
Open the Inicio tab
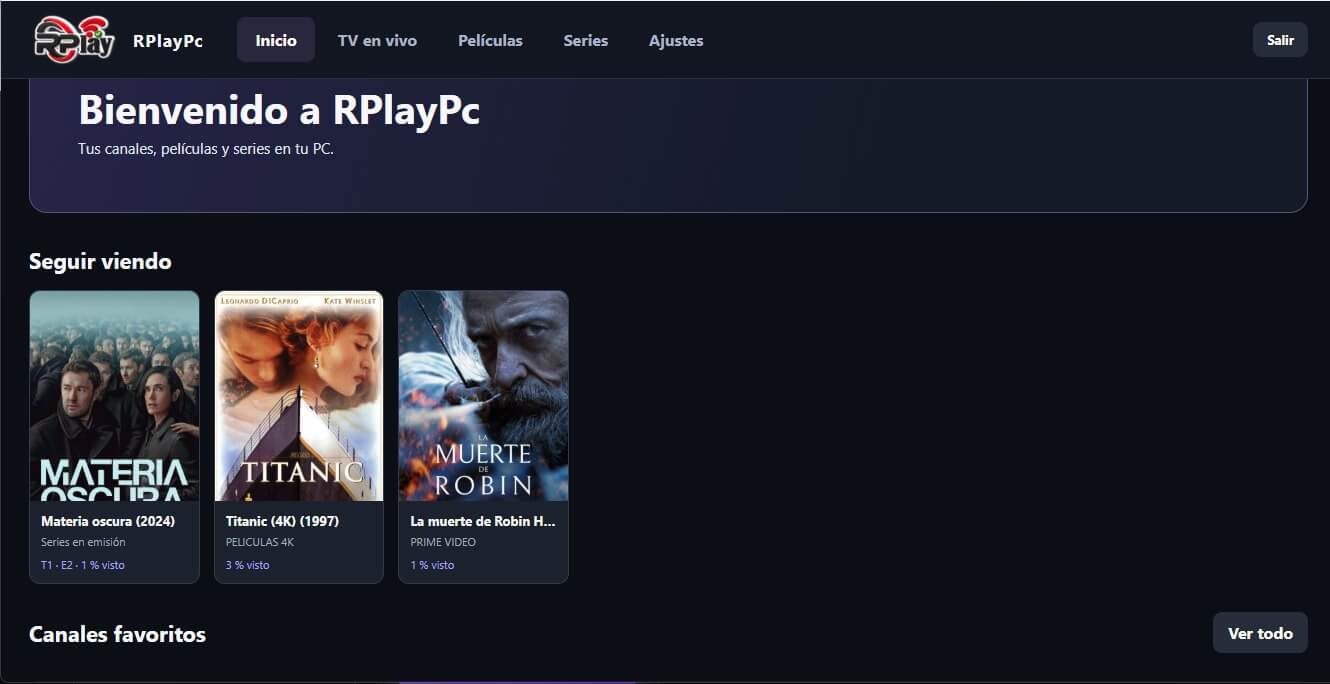point(276,40)
